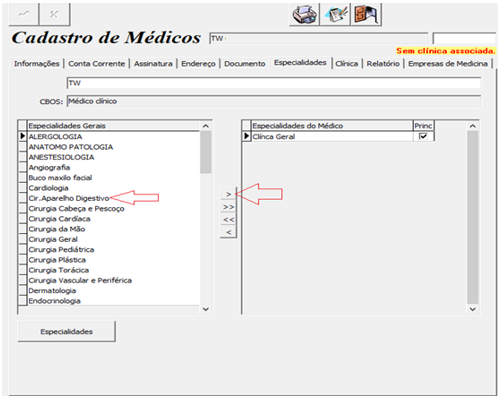Viewport: 500px width, 399px height.
Task: Click the cancel X toolbar button
Action: [x=54, y=14]
